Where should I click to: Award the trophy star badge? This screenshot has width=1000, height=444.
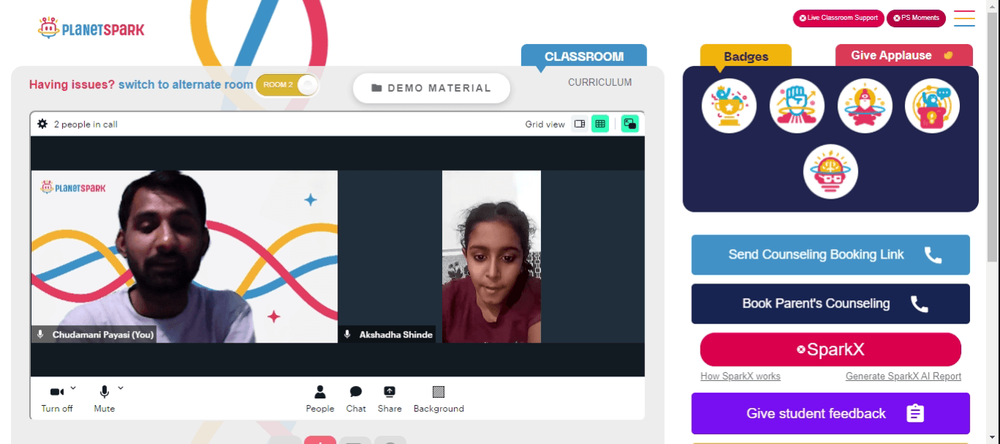coord(729,106)
